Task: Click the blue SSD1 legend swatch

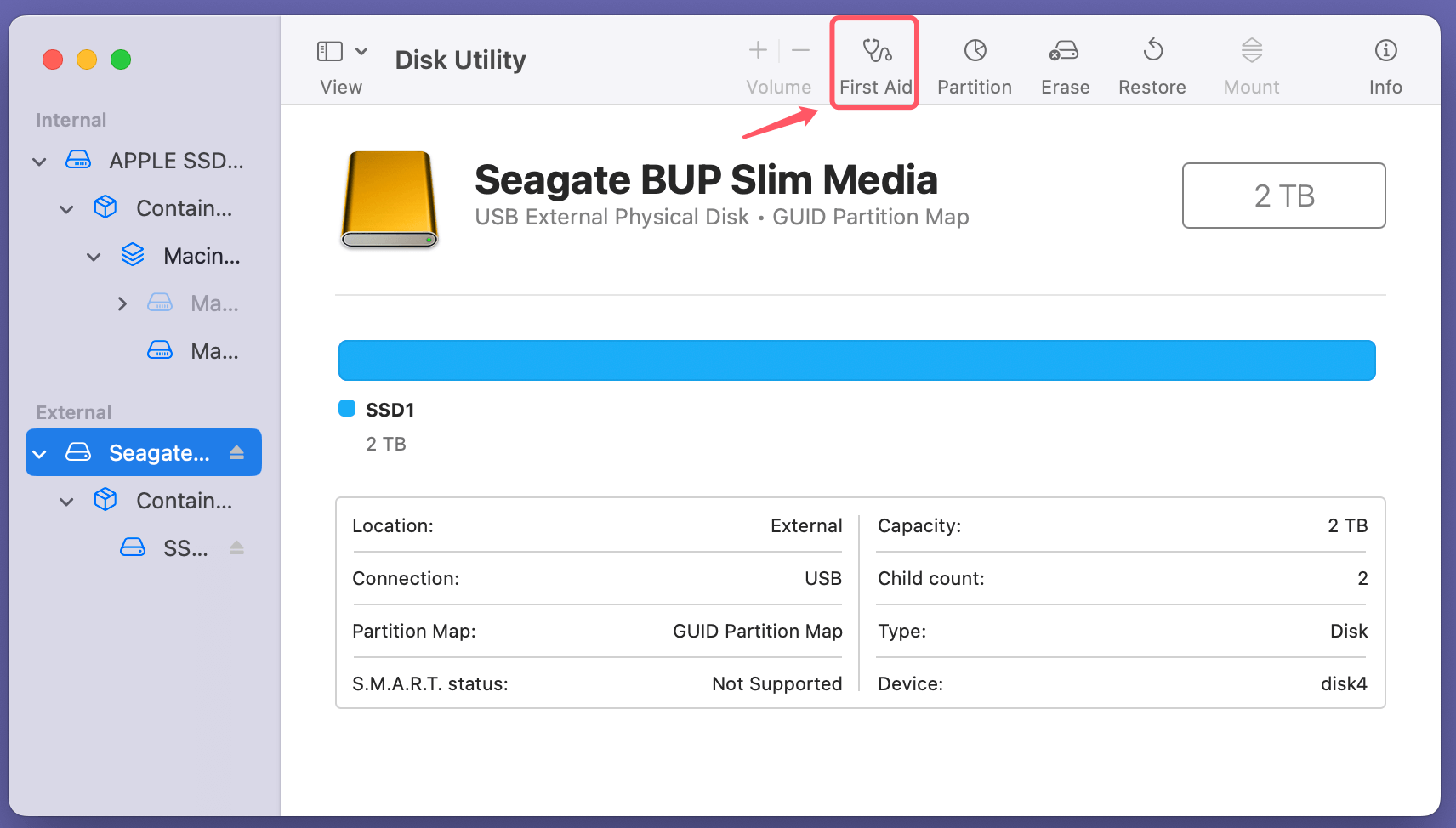Action: pyautogui.click(x=347, y=408)
